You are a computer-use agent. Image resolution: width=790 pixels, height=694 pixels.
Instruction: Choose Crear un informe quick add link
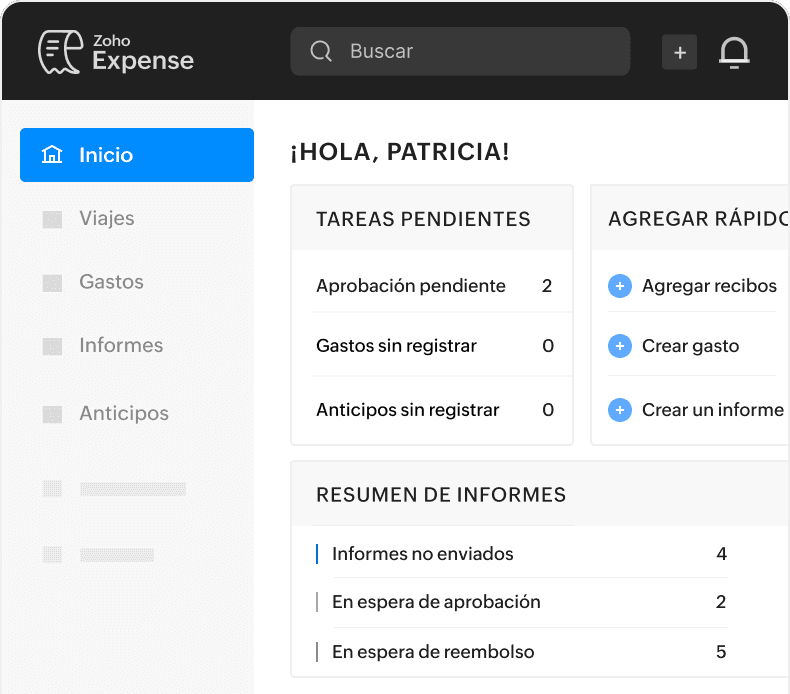coord(713,410)
